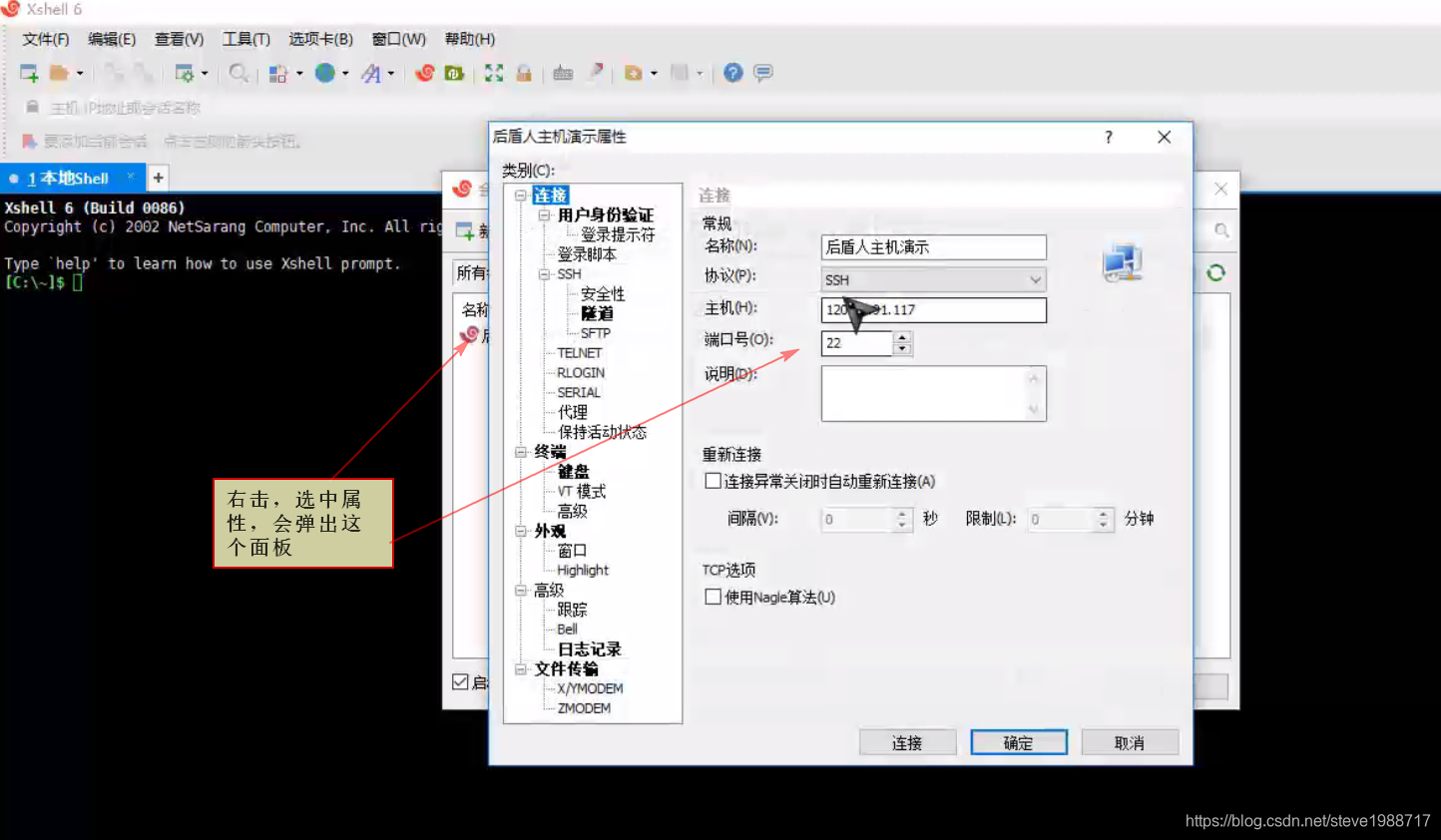The image size is (1441, 840).
Task: Enable 使用Nagle算法 checkbox
Action: 713,597
